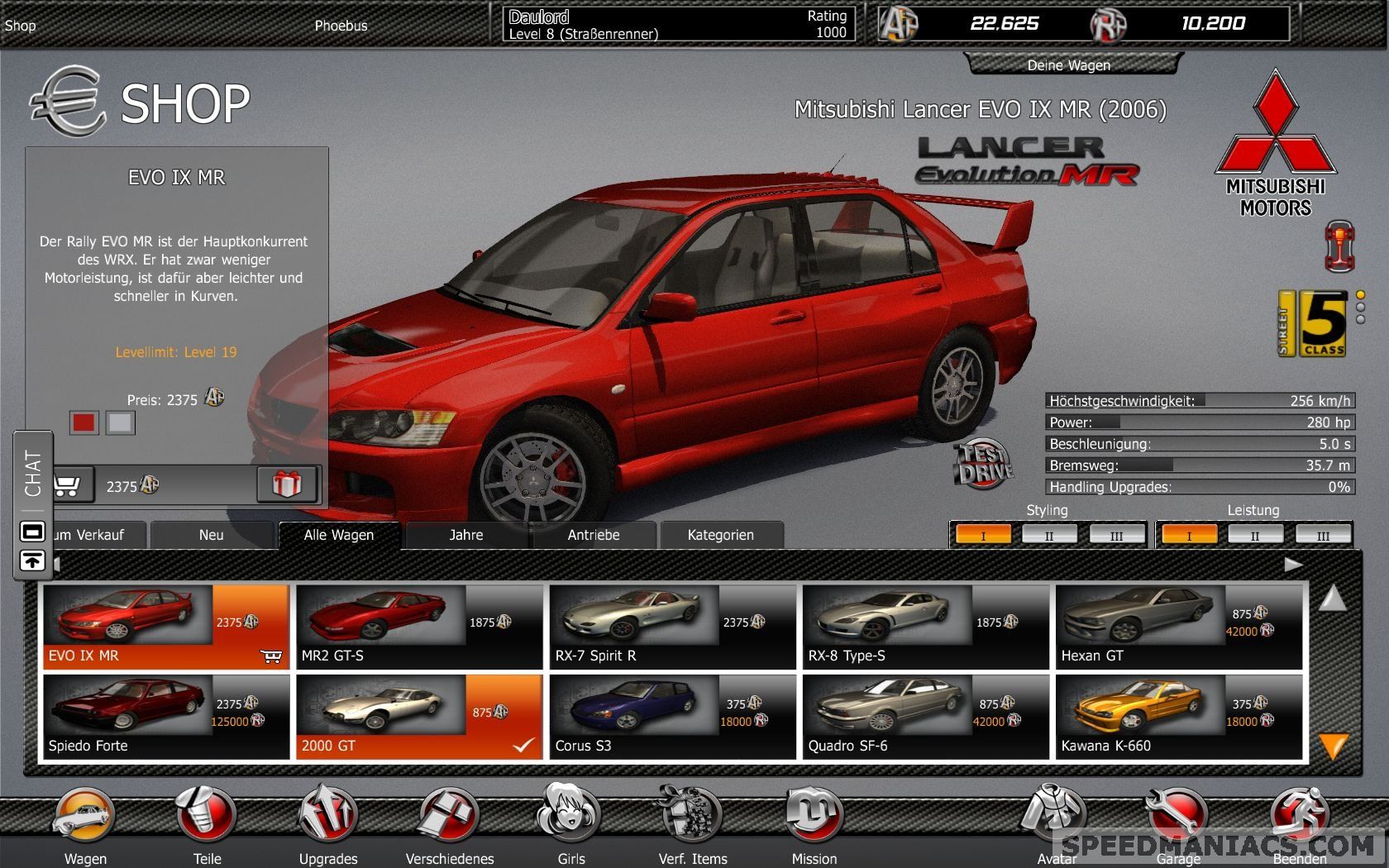Switch to the Jahre tab

coord(466,535)
